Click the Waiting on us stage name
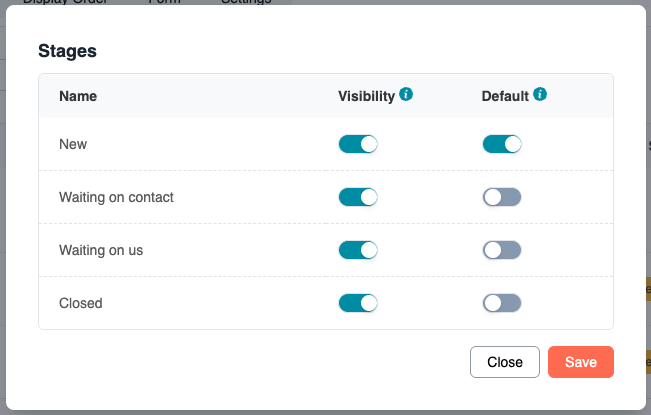 pos(101,250)
